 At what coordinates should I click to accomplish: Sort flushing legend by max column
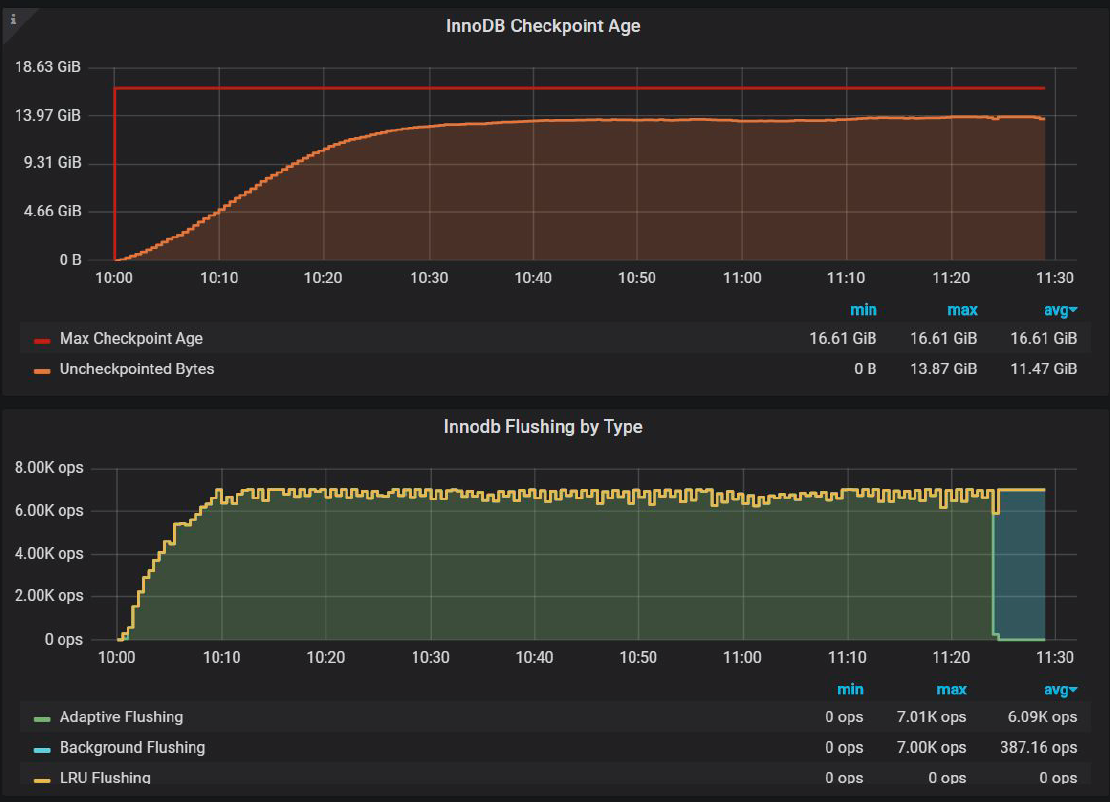[x=951, y=689]
